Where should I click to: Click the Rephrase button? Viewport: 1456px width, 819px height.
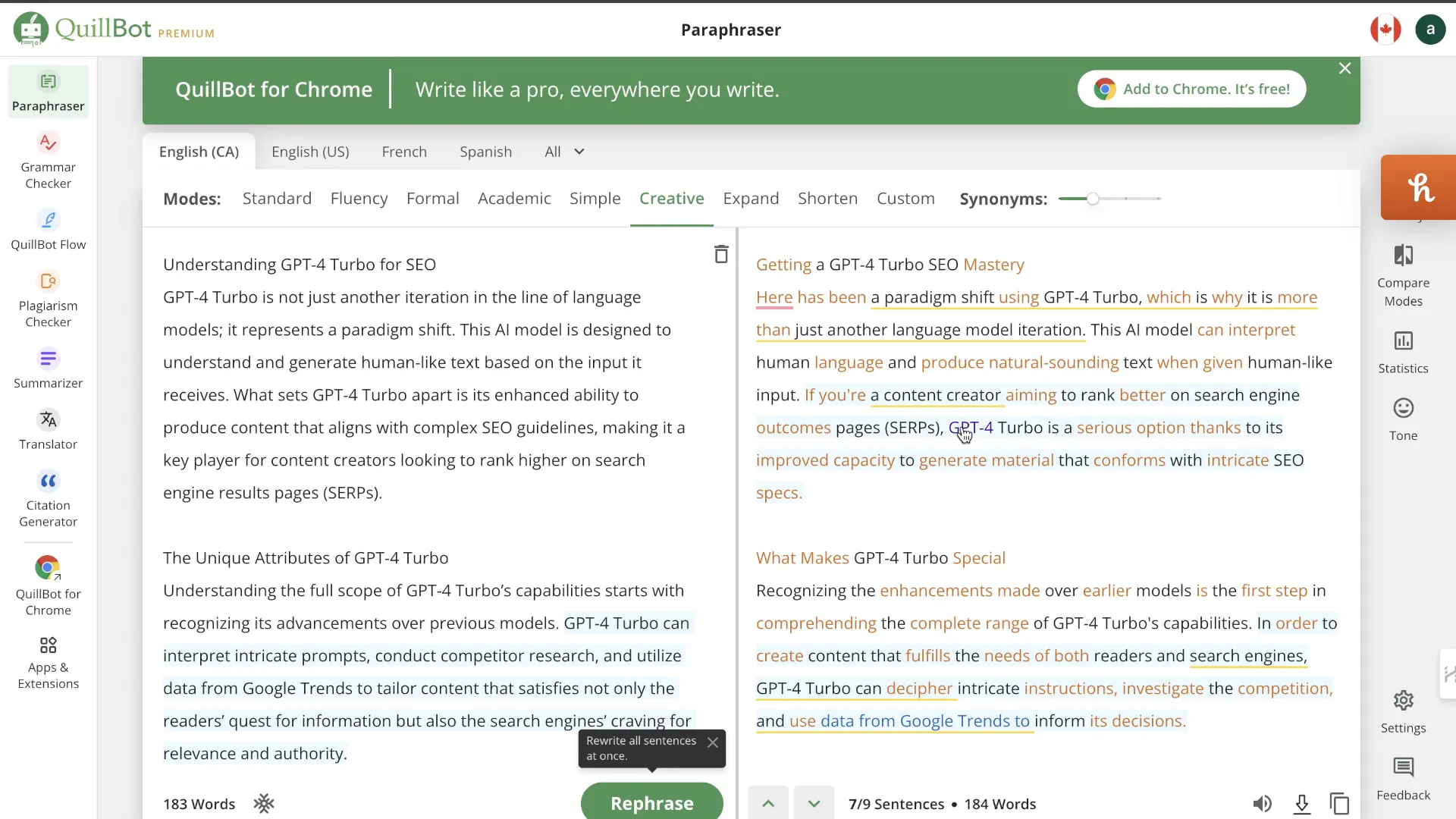click(652, 802)
